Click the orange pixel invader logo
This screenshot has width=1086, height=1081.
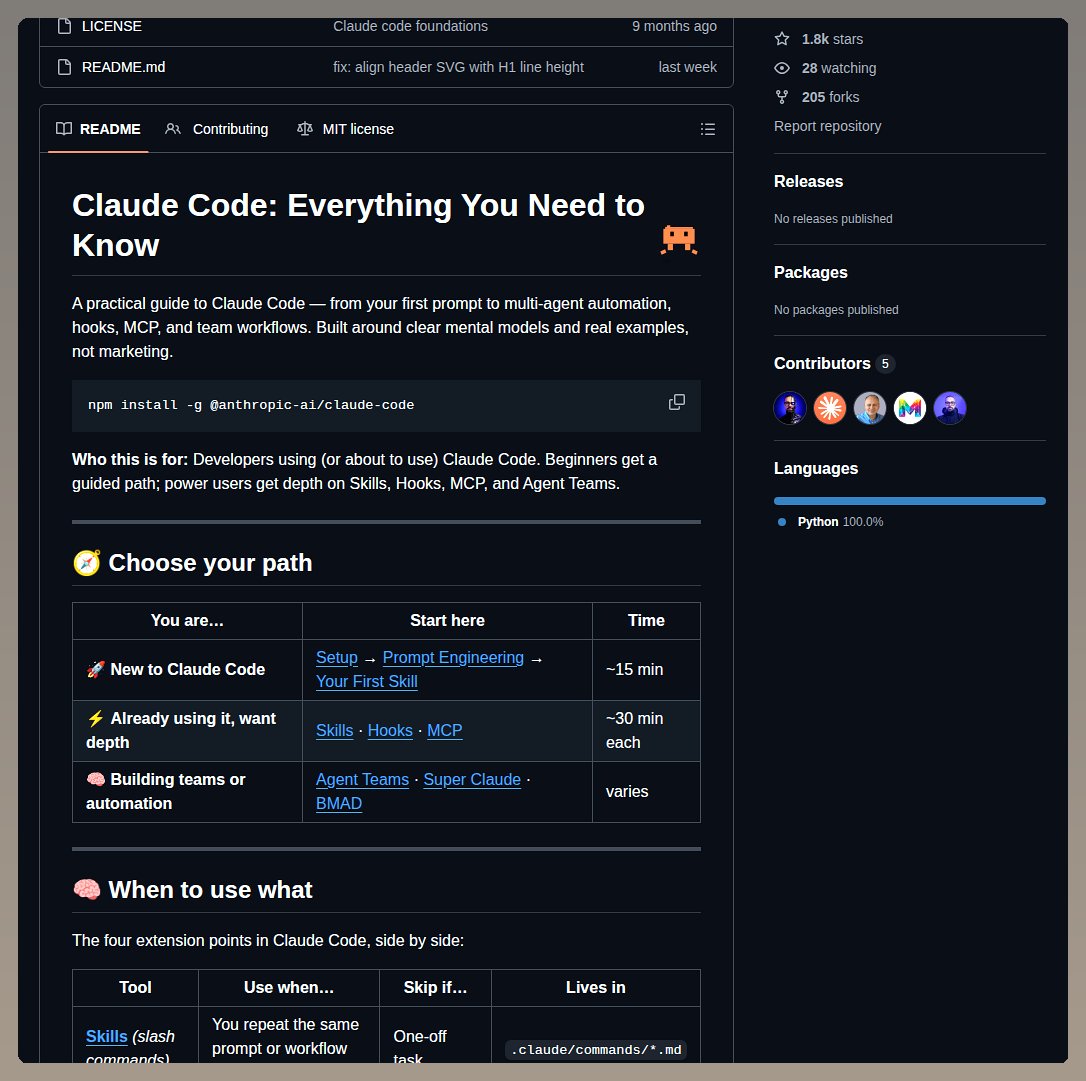(x=679, y=240)
